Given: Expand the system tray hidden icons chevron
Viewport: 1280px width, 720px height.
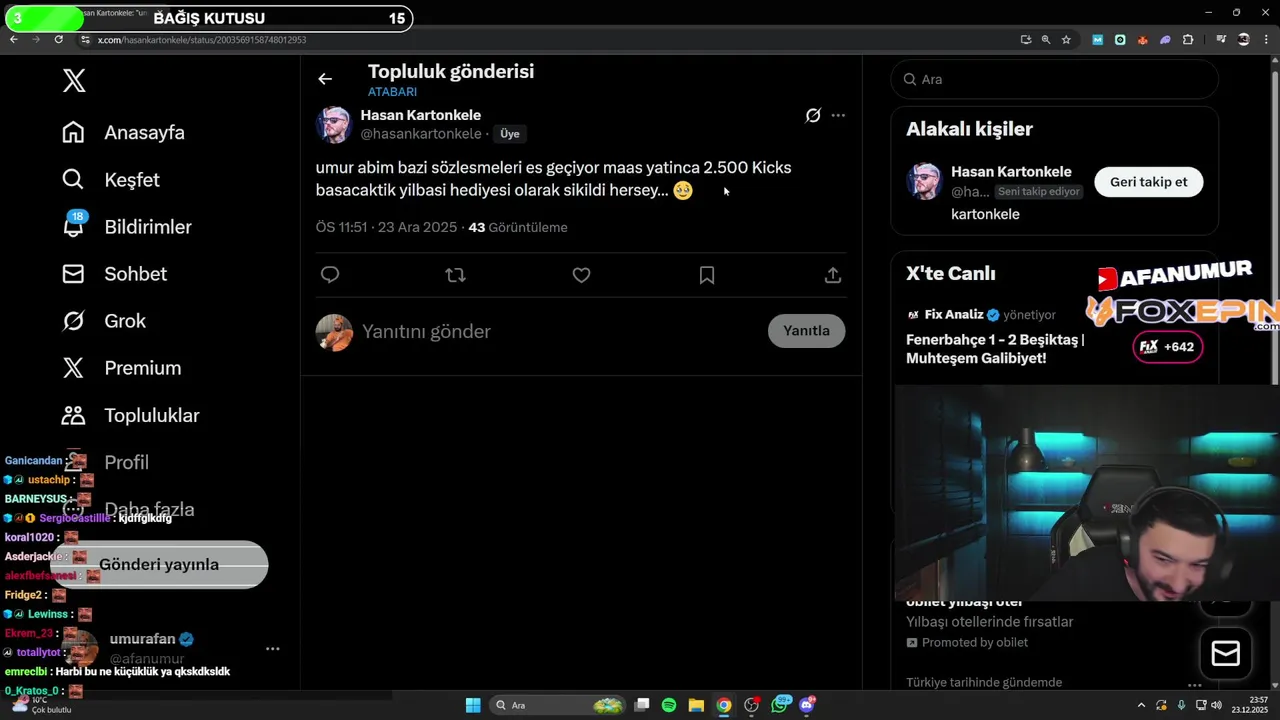Looking at the screenshot, I should [1141, 705].
